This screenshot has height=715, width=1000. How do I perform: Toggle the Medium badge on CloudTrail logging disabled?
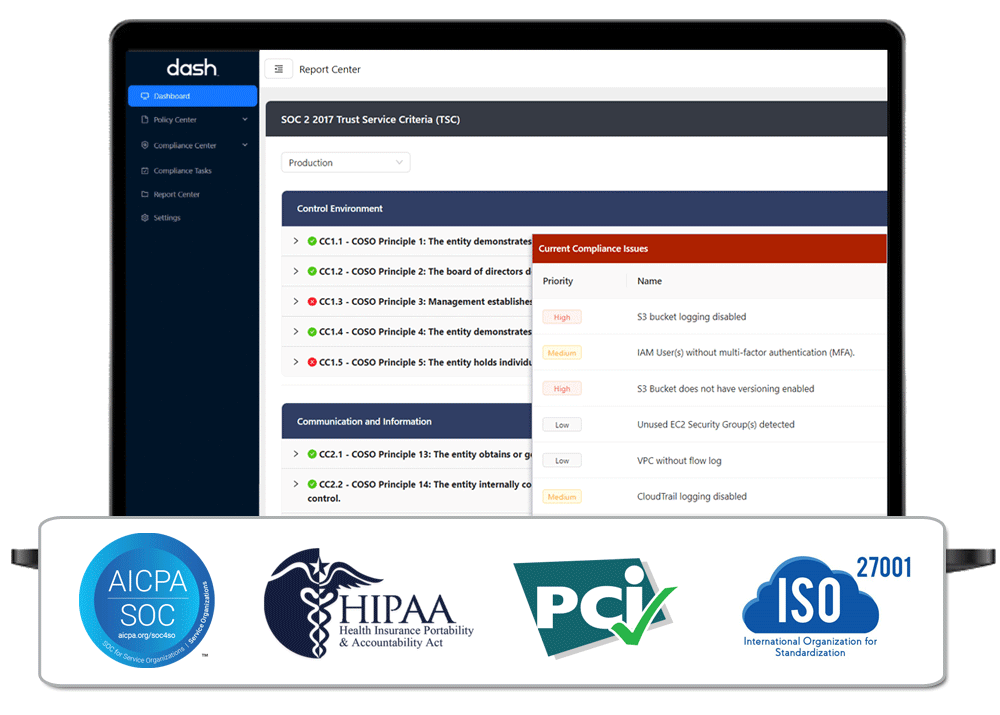tap(562, 496)
